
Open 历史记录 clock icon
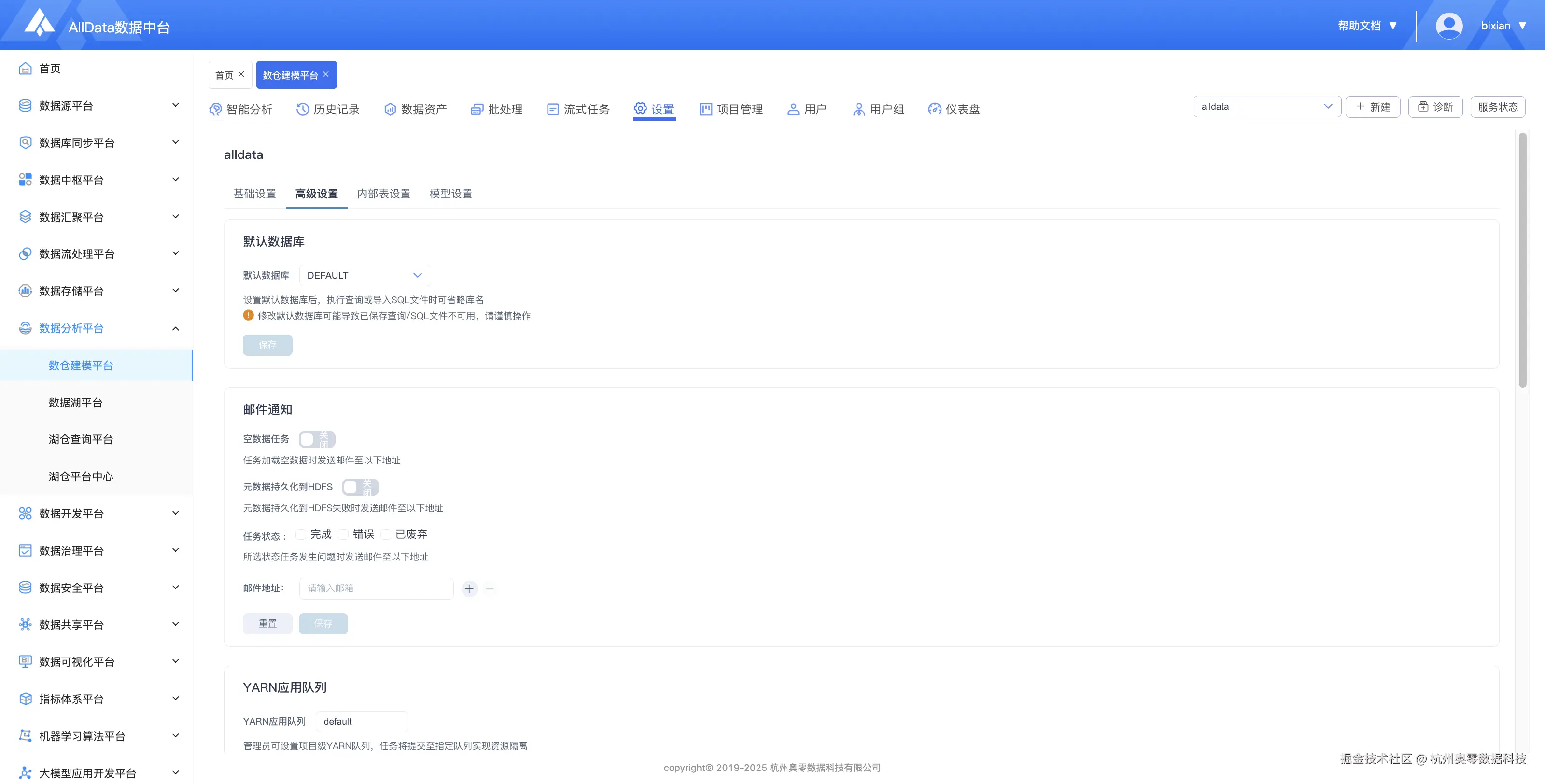pyautogui.click(x=302, y=109)
